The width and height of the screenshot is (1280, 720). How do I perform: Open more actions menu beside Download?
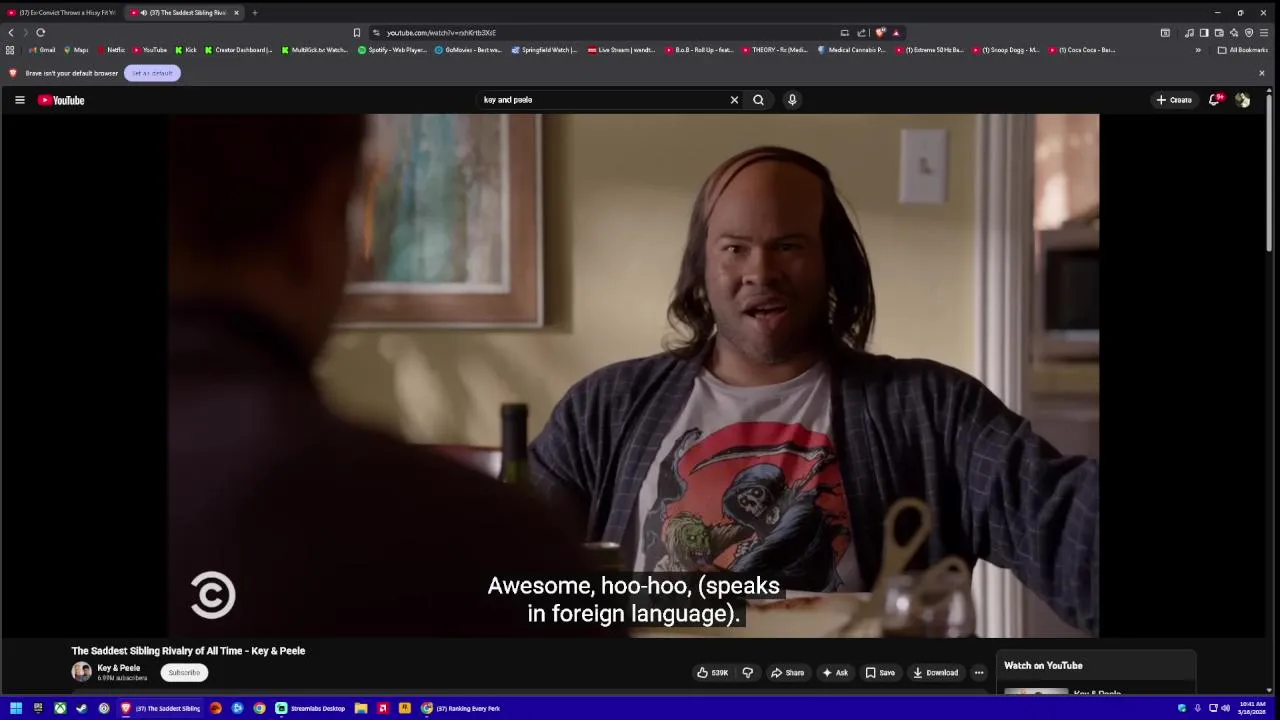tap(979, 673)
